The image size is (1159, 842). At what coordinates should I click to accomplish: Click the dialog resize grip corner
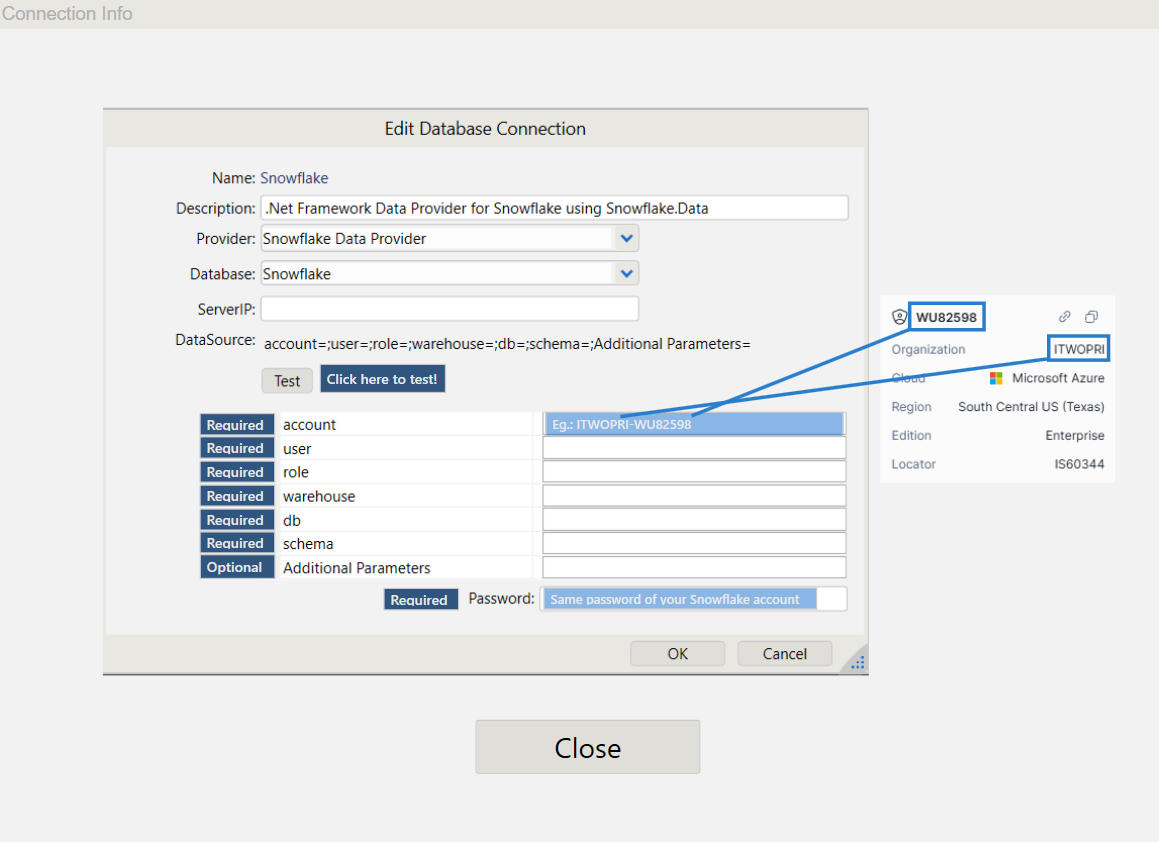[858, 662]
